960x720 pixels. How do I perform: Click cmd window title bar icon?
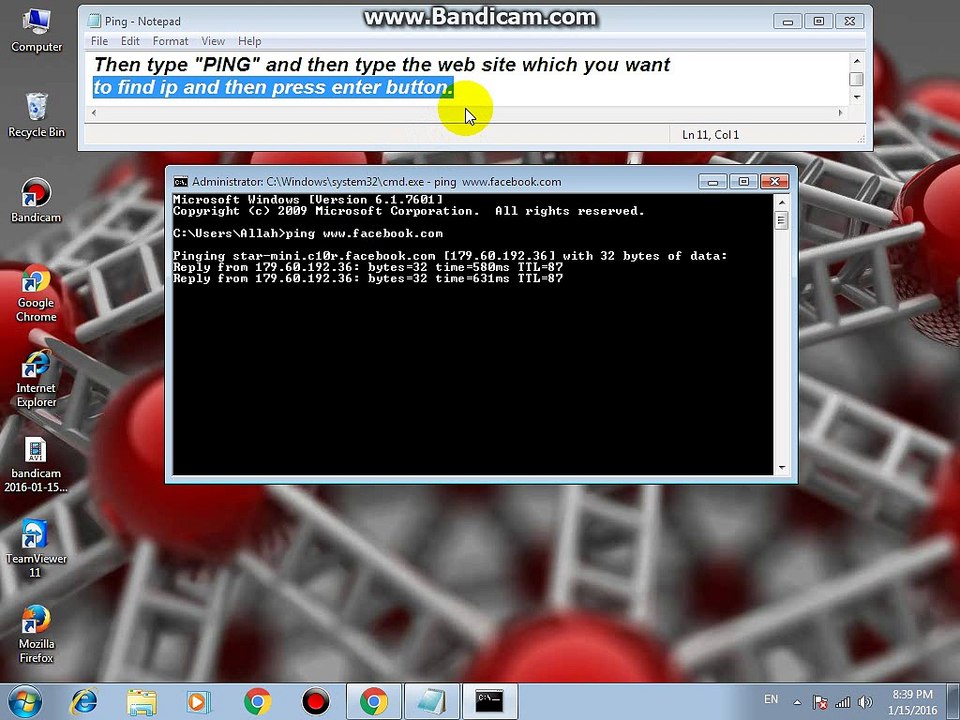tap(181, 181)
